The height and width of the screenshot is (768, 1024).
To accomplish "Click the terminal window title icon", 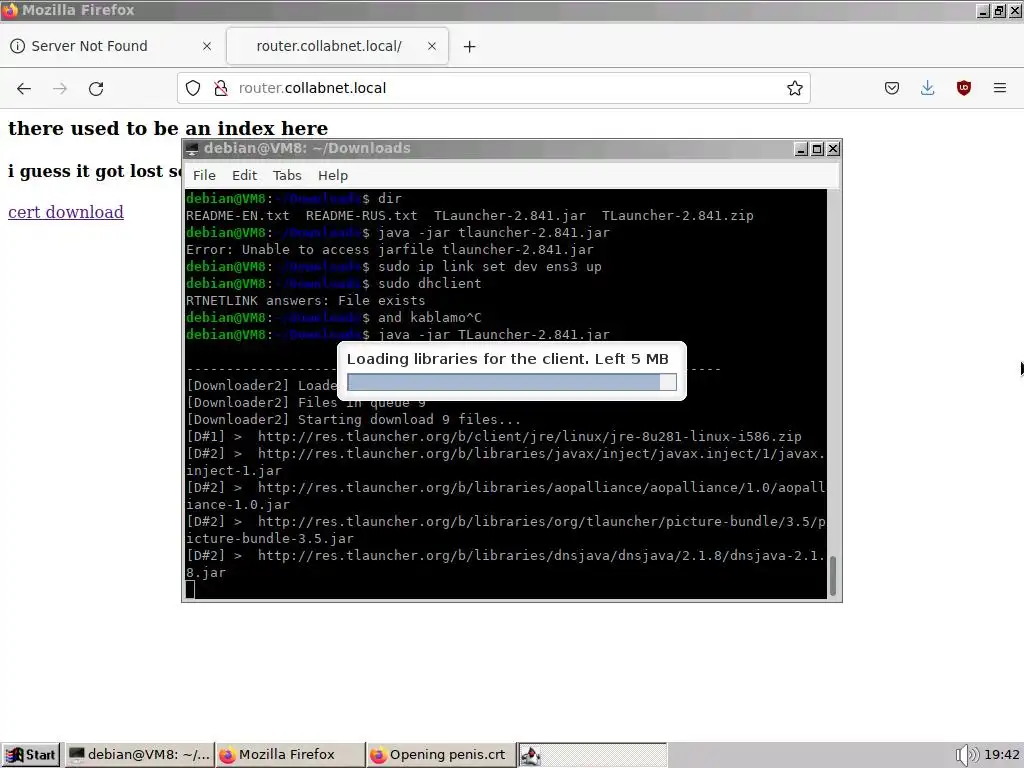I will [192, 149].
